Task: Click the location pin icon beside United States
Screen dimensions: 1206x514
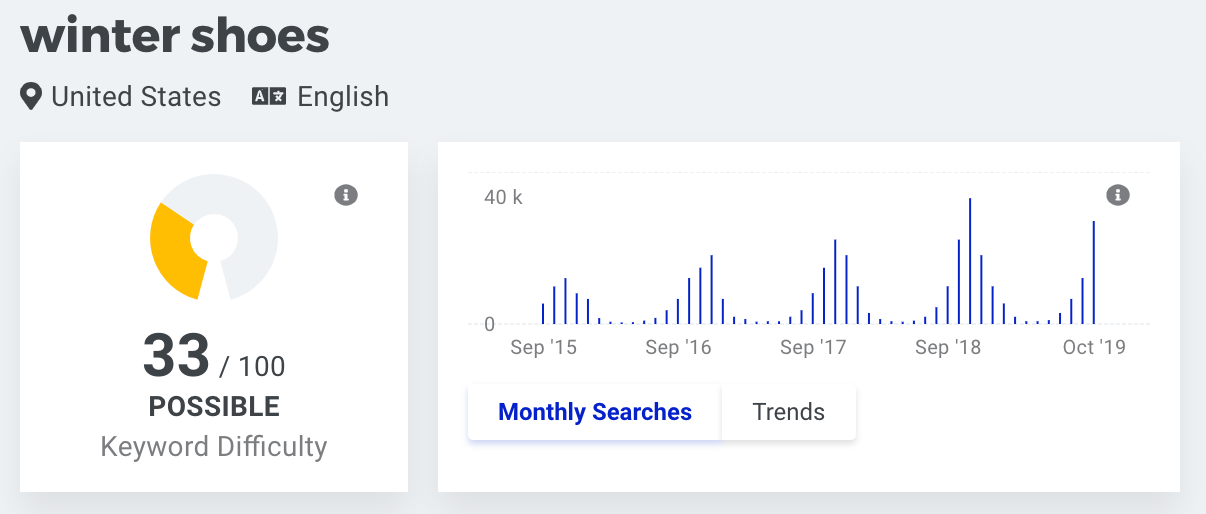Action: click(32, 97)
